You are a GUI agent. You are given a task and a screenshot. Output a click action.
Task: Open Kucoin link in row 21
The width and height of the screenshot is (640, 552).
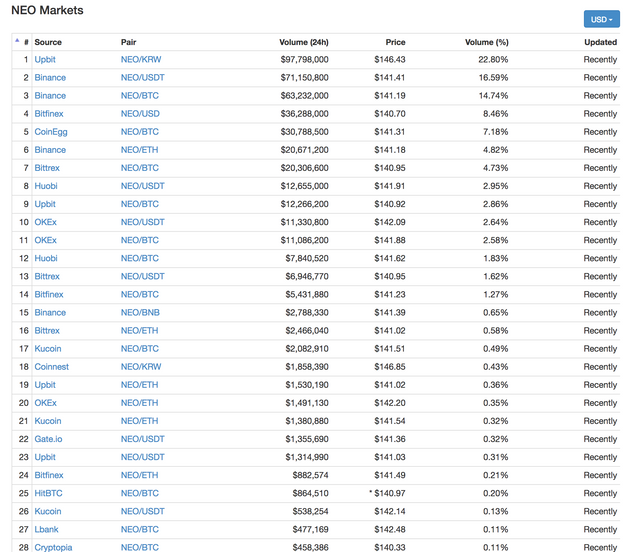point(48,421)
